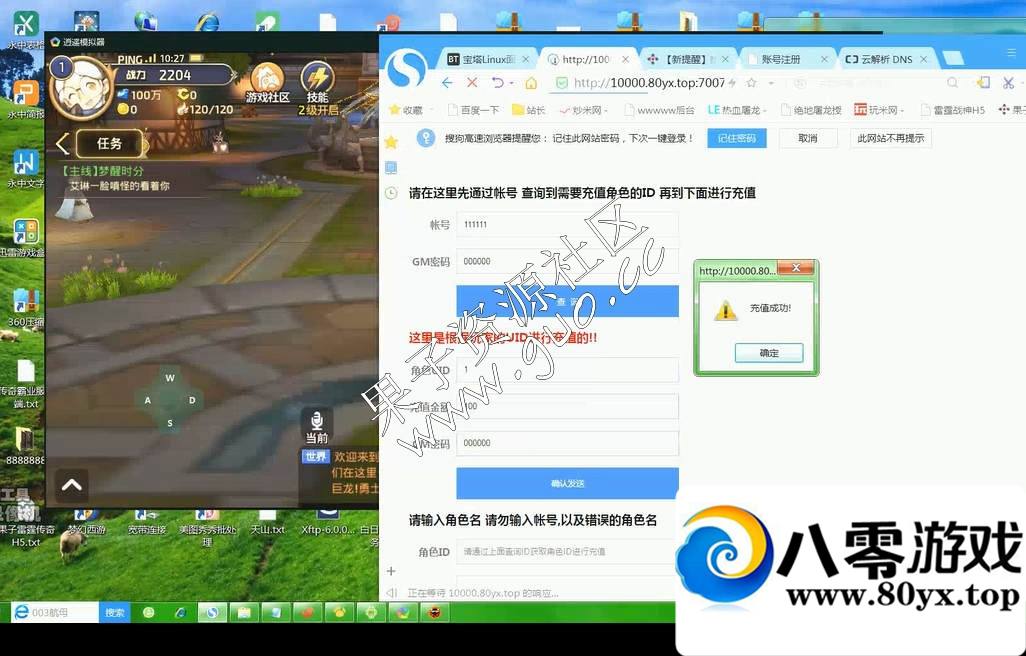Collapse the 任务 quest panel arrow

pyautogui.click(x=62, y=144)
